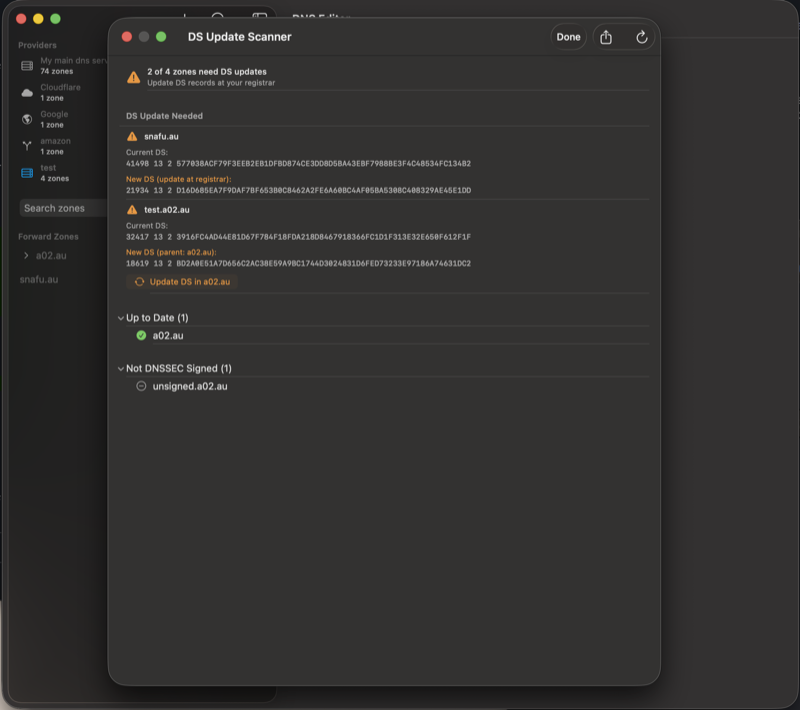Click the refresh scan icon

point(642,37)
